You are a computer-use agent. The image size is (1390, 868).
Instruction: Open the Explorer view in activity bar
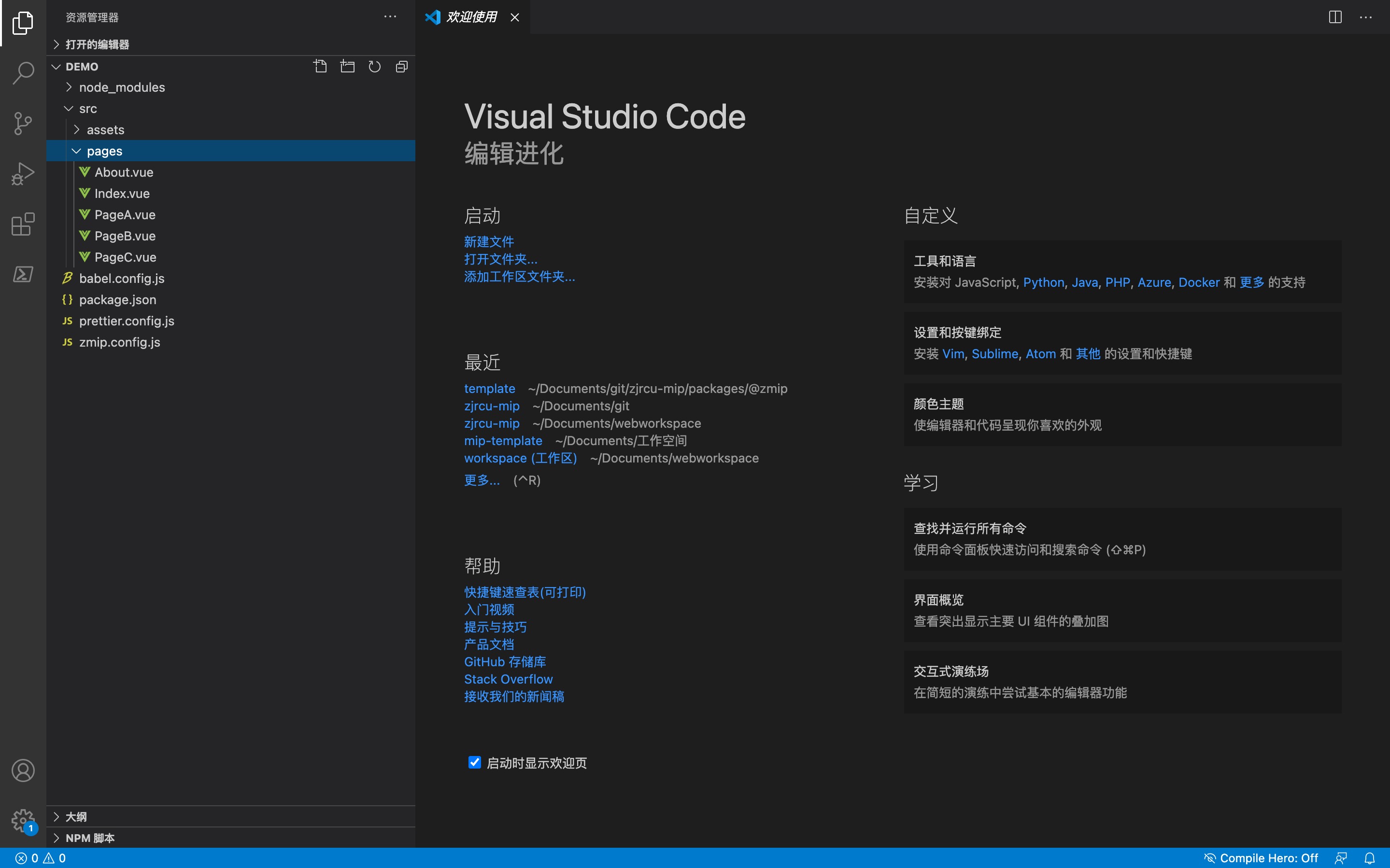(x=23, y=23)
